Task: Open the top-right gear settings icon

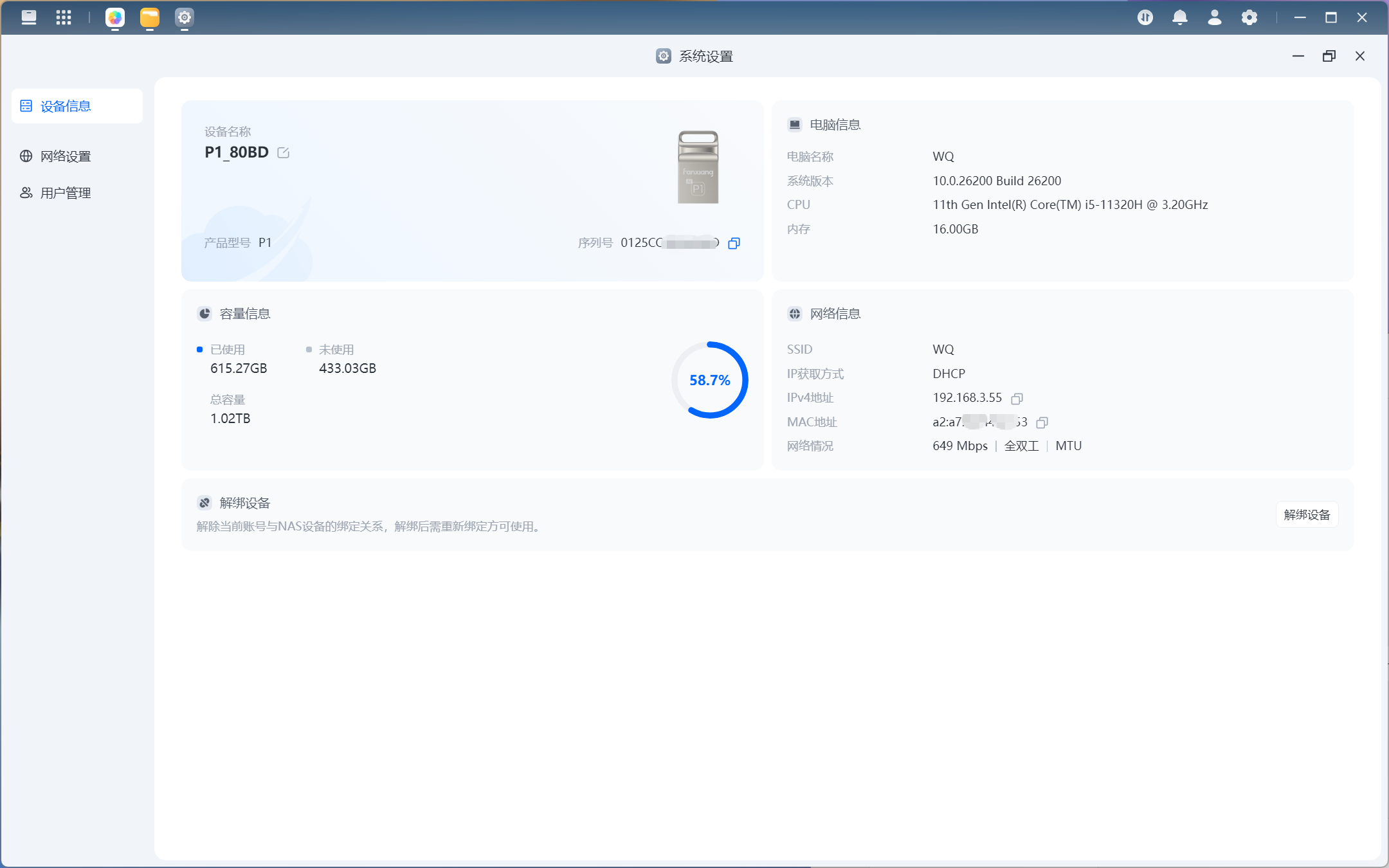Action: [1249, 17]
